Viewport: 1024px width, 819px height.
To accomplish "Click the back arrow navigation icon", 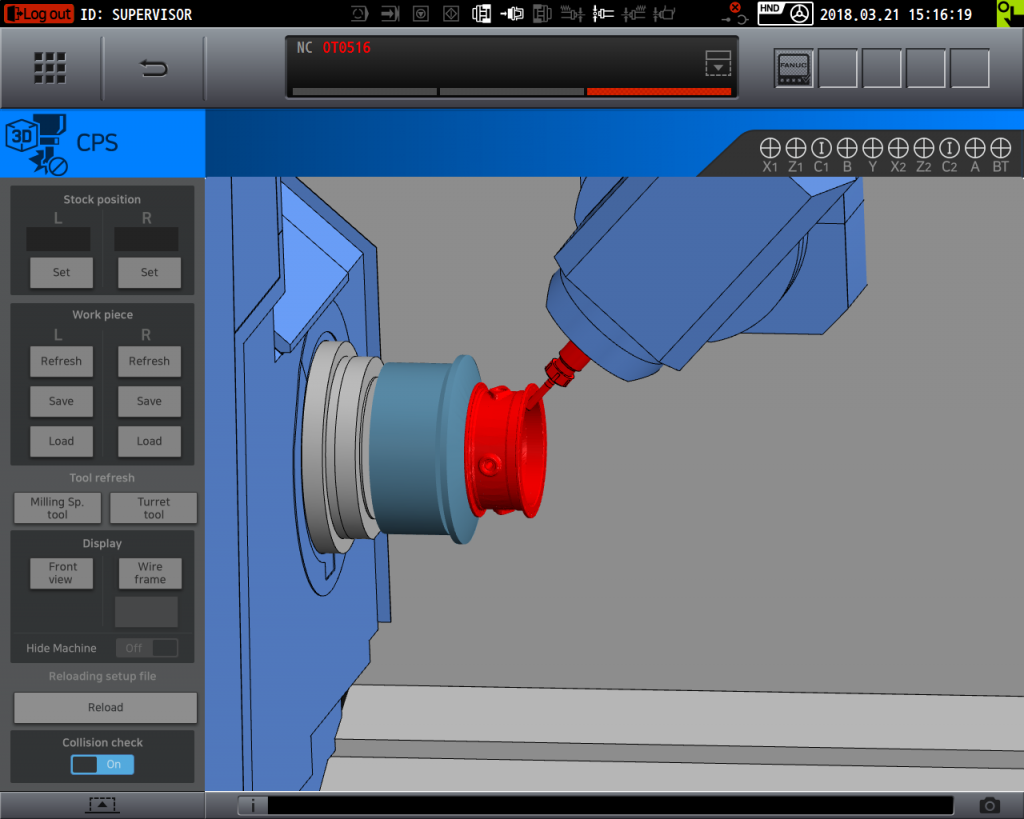I will [x=154, y=68].
